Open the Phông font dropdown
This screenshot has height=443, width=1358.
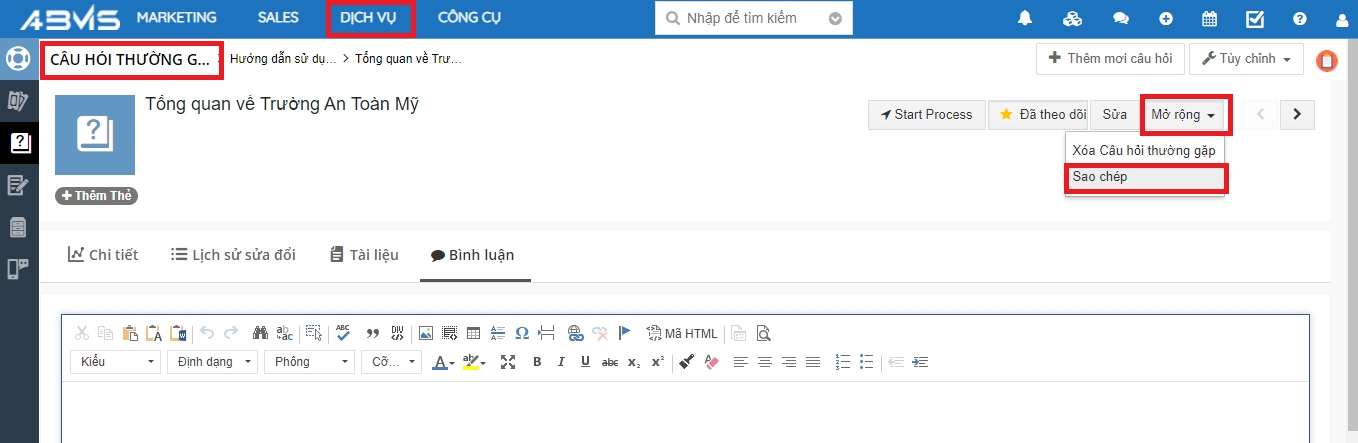(309, 362)
